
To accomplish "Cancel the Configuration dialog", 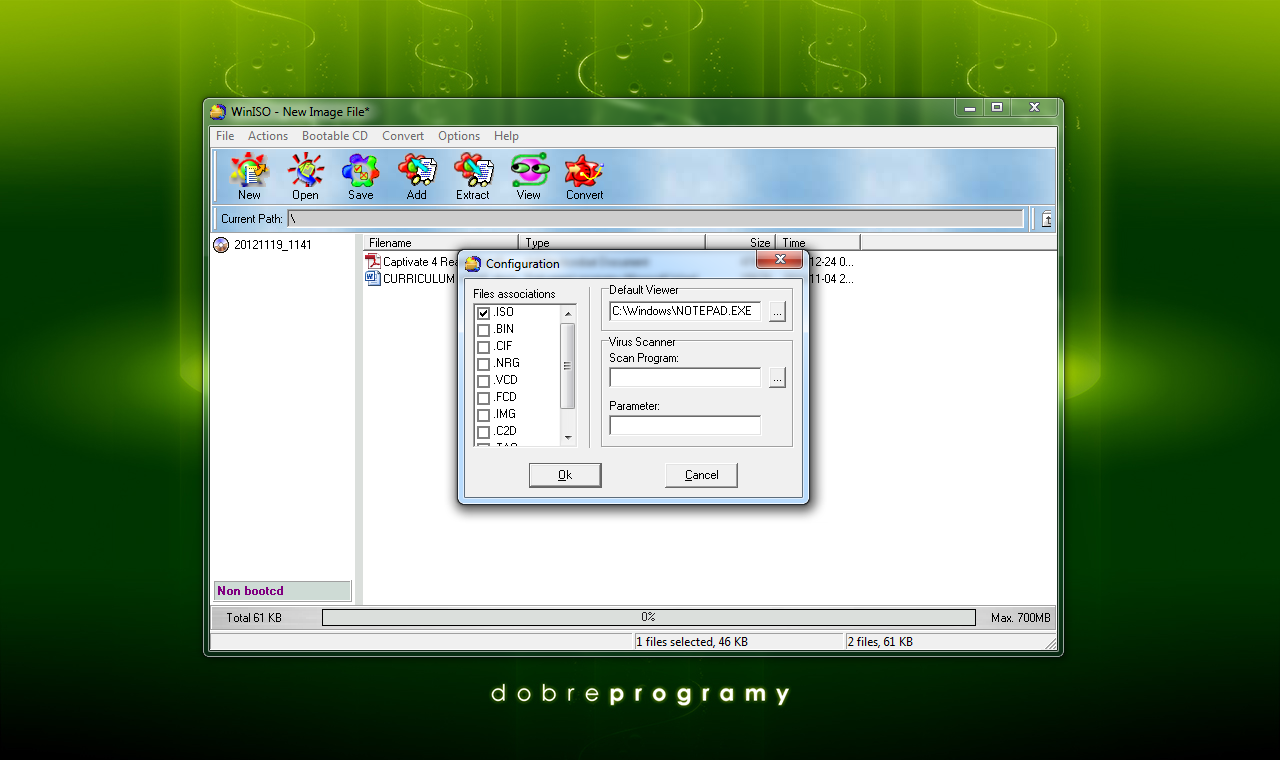I will coord(701,475).
